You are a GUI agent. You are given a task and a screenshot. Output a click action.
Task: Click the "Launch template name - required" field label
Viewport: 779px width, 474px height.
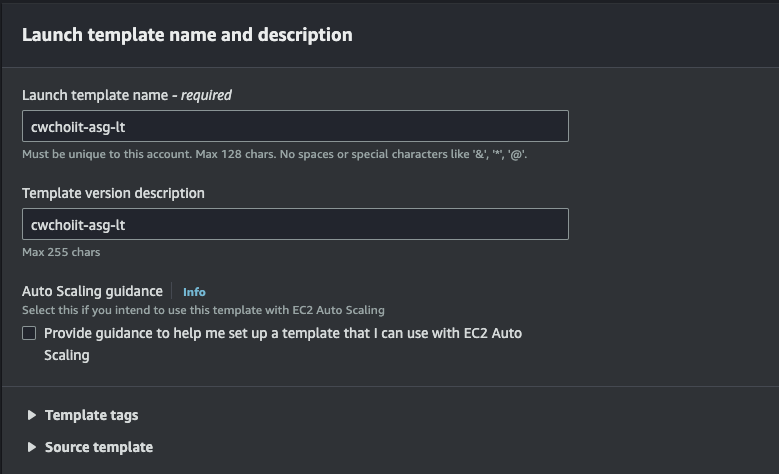(x=126, y=95)
